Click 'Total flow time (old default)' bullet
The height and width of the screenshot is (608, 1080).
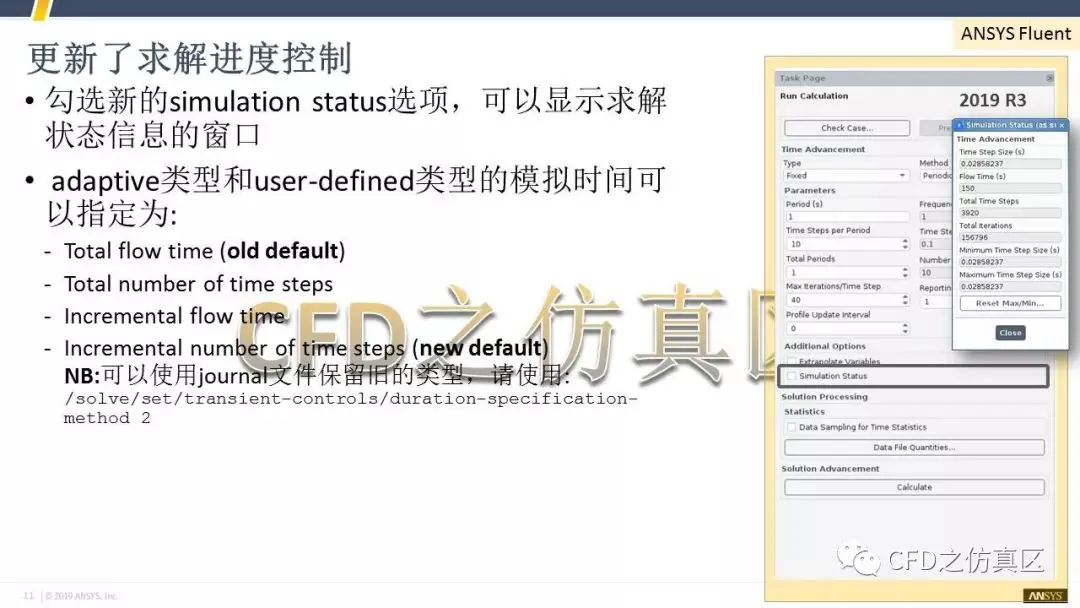click(x=205, y=251)
